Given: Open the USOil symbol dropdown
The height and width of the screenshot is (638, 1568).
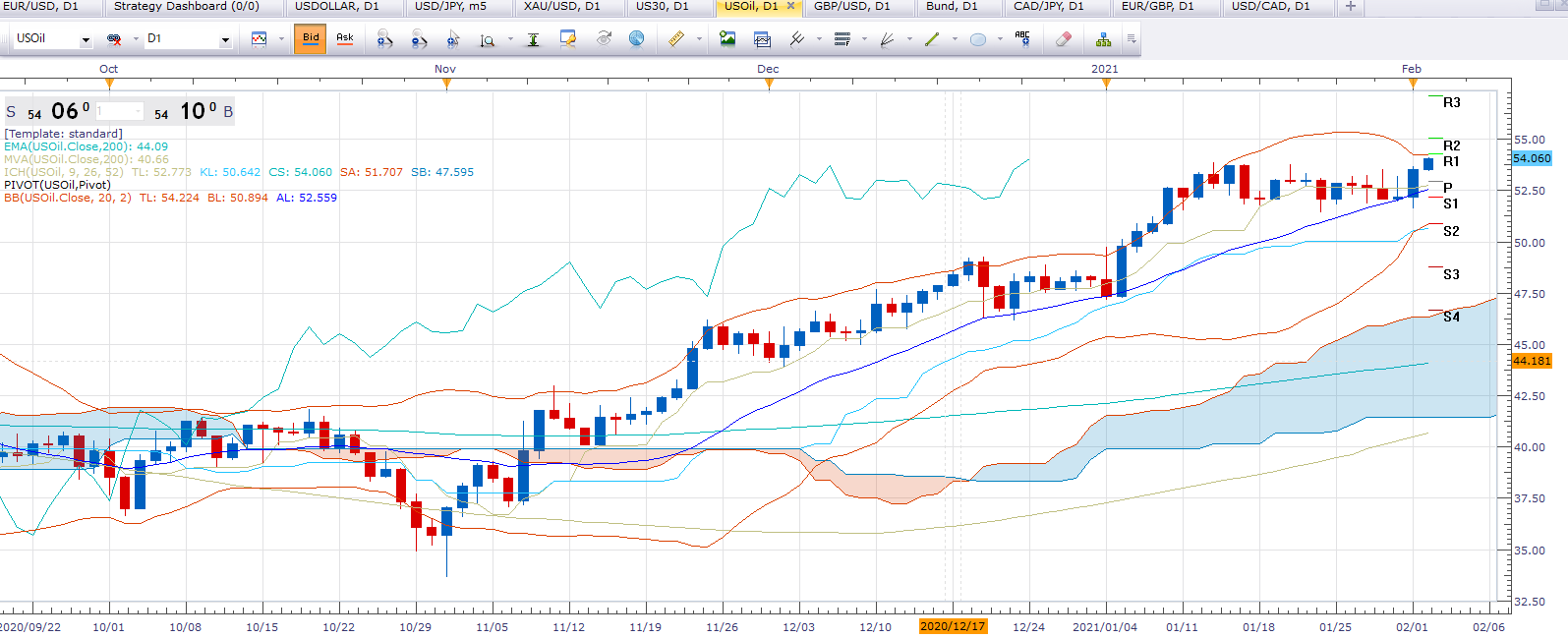Looking at the screenshot, I should pos(86,40).
